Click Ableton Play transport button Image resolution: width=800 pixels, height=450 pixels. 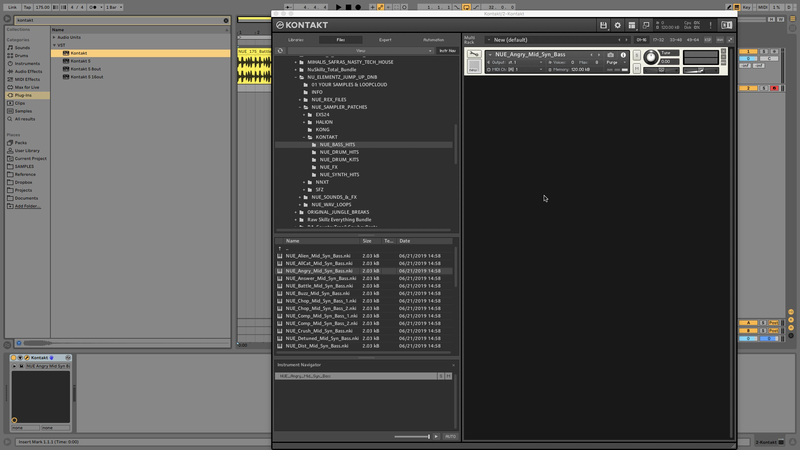pos(338,7)
